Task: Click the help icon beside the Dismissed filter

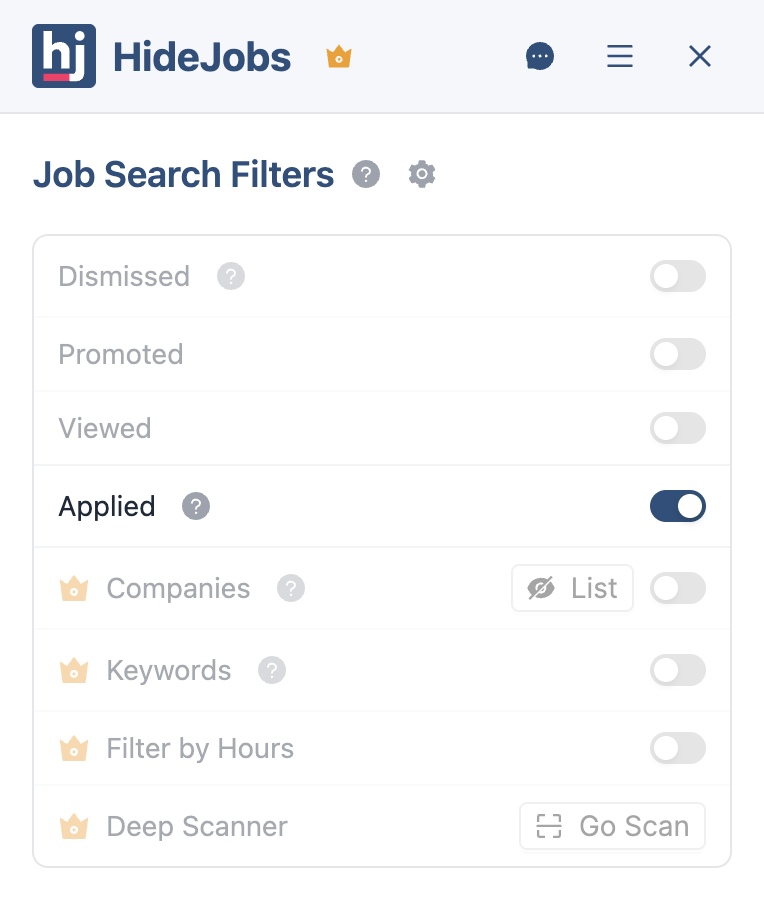Action: (231, 276)
